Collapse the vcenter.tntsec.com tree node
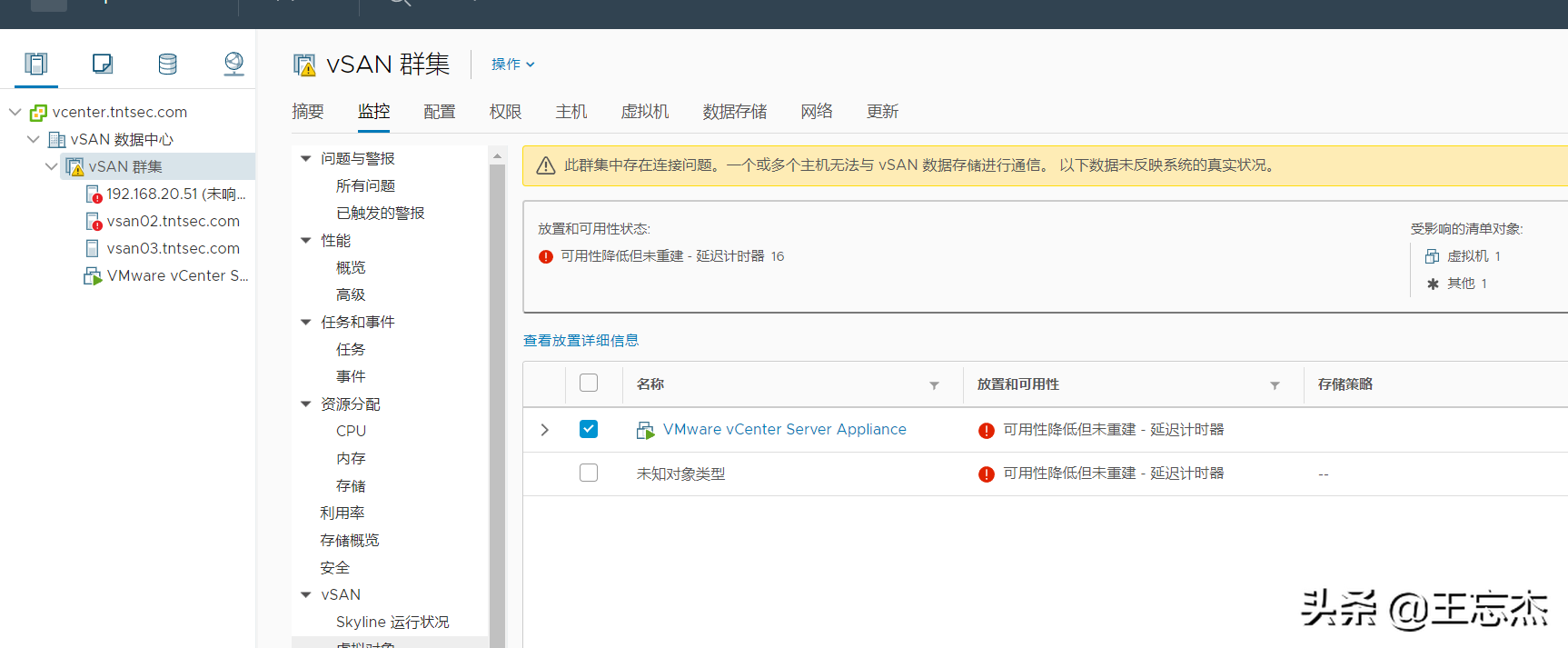Viewport: 1568px width, 648px height. pyautogui.click(x=15, y=112)
